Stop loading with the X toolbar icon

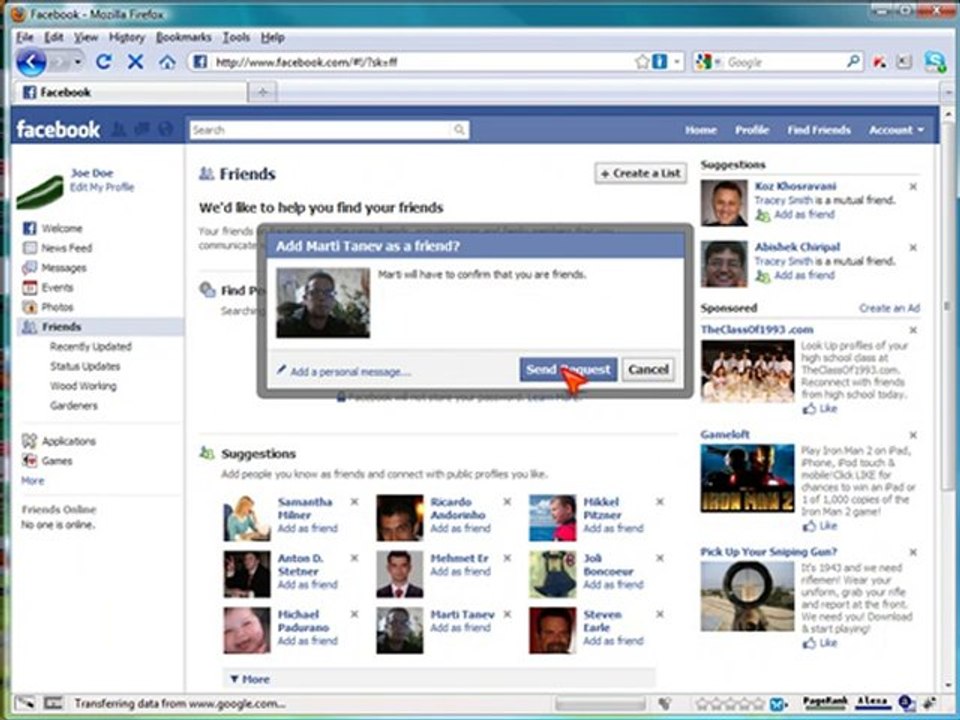pos(135,62)
